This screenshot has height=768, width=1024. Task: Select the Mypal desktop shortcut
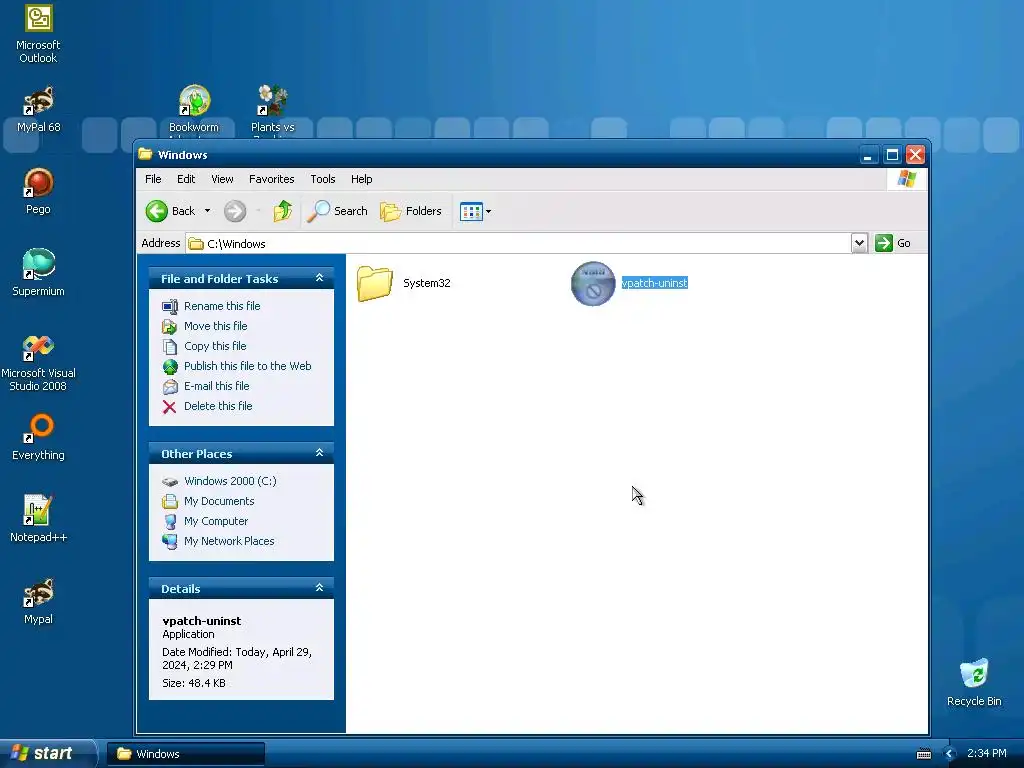click(x=38, y=601)
